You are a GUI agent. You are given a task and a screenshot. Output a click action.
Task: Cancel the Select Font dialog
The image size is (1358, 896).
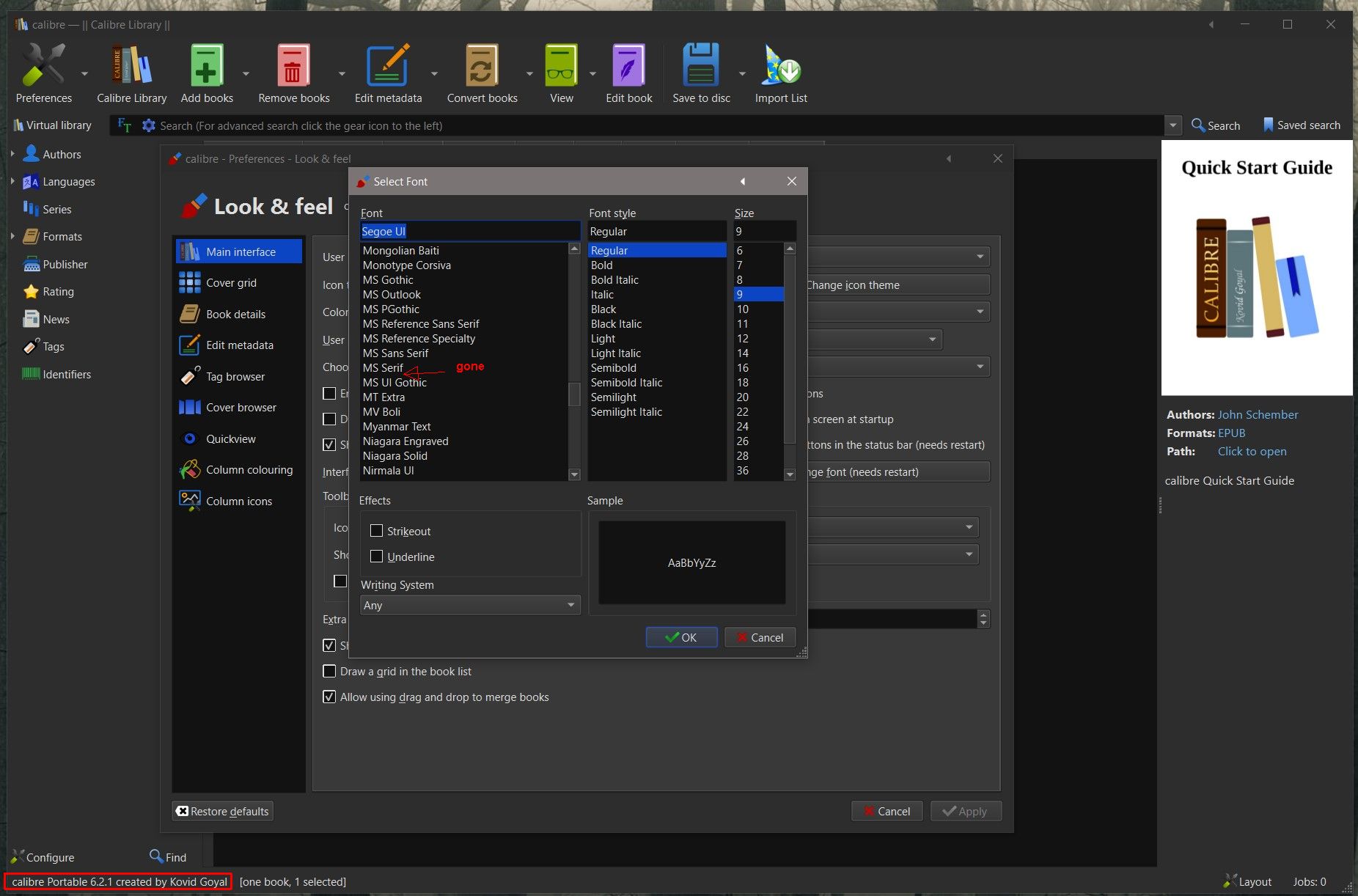pyautogui.click(x=760, y=637)
